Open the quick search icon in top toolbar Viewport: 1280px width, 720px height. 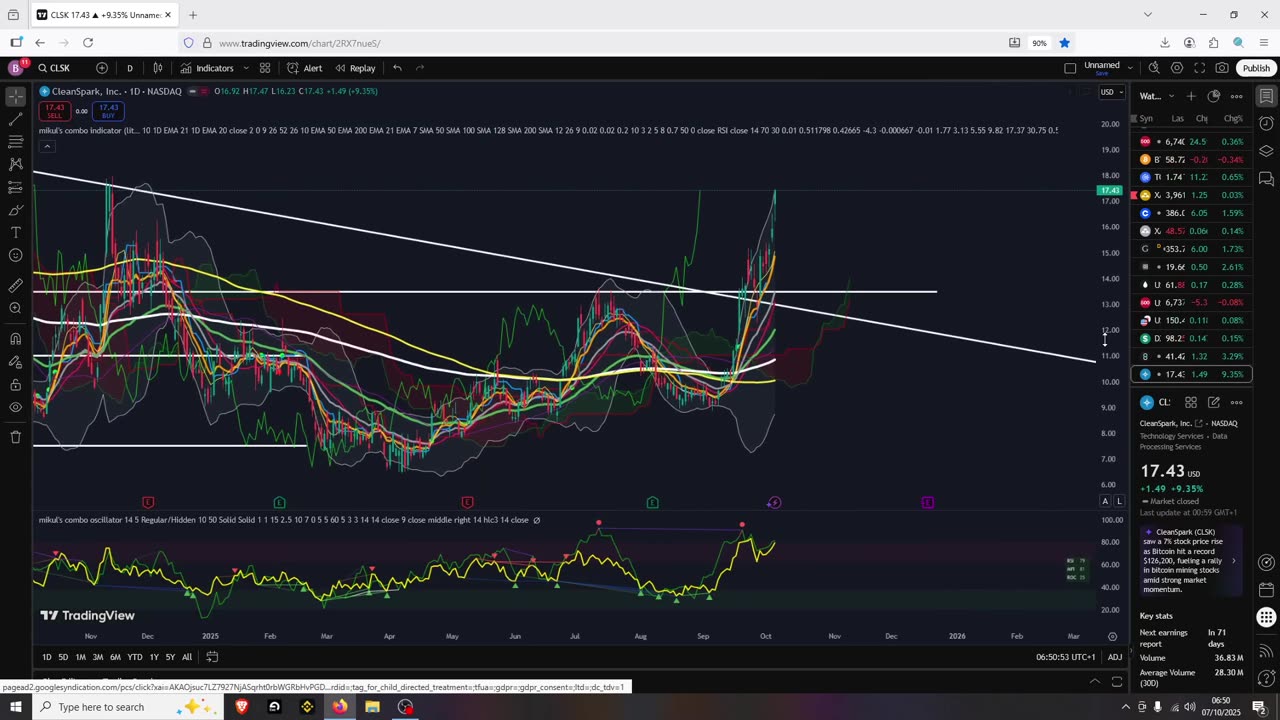(x=1154, y=68)
